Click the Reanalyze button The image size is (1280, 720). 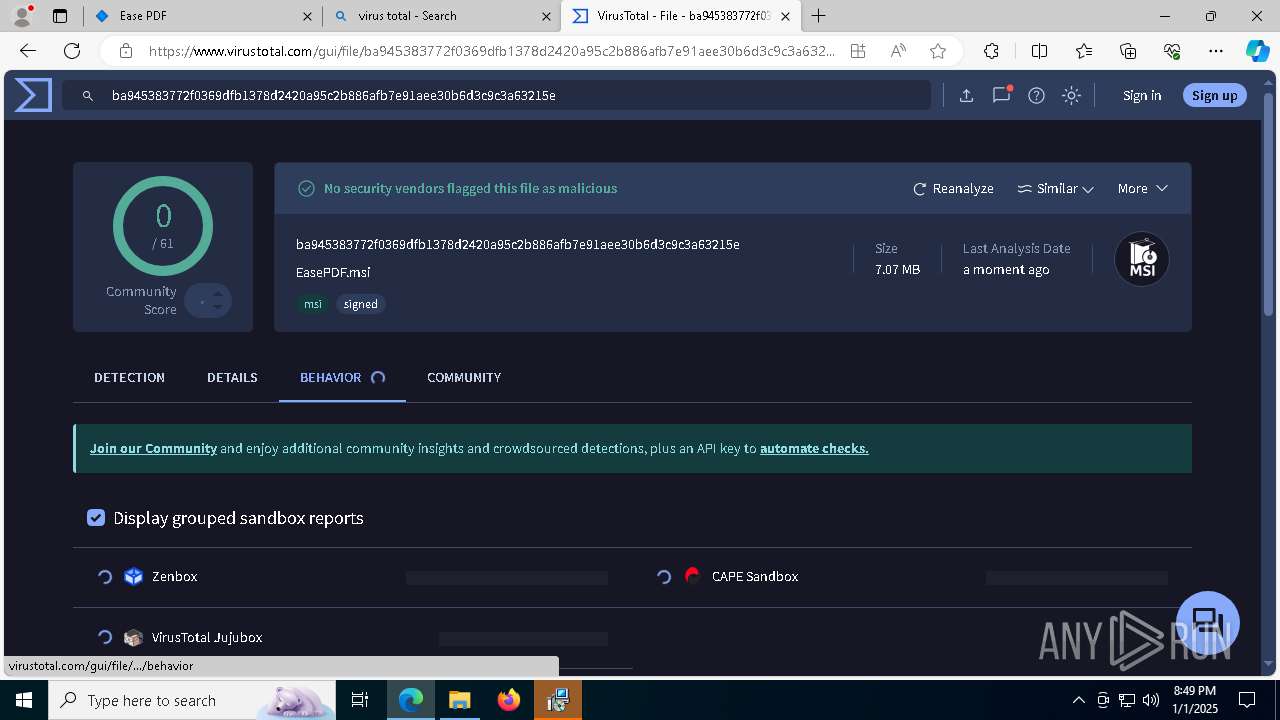click(953, 188)
